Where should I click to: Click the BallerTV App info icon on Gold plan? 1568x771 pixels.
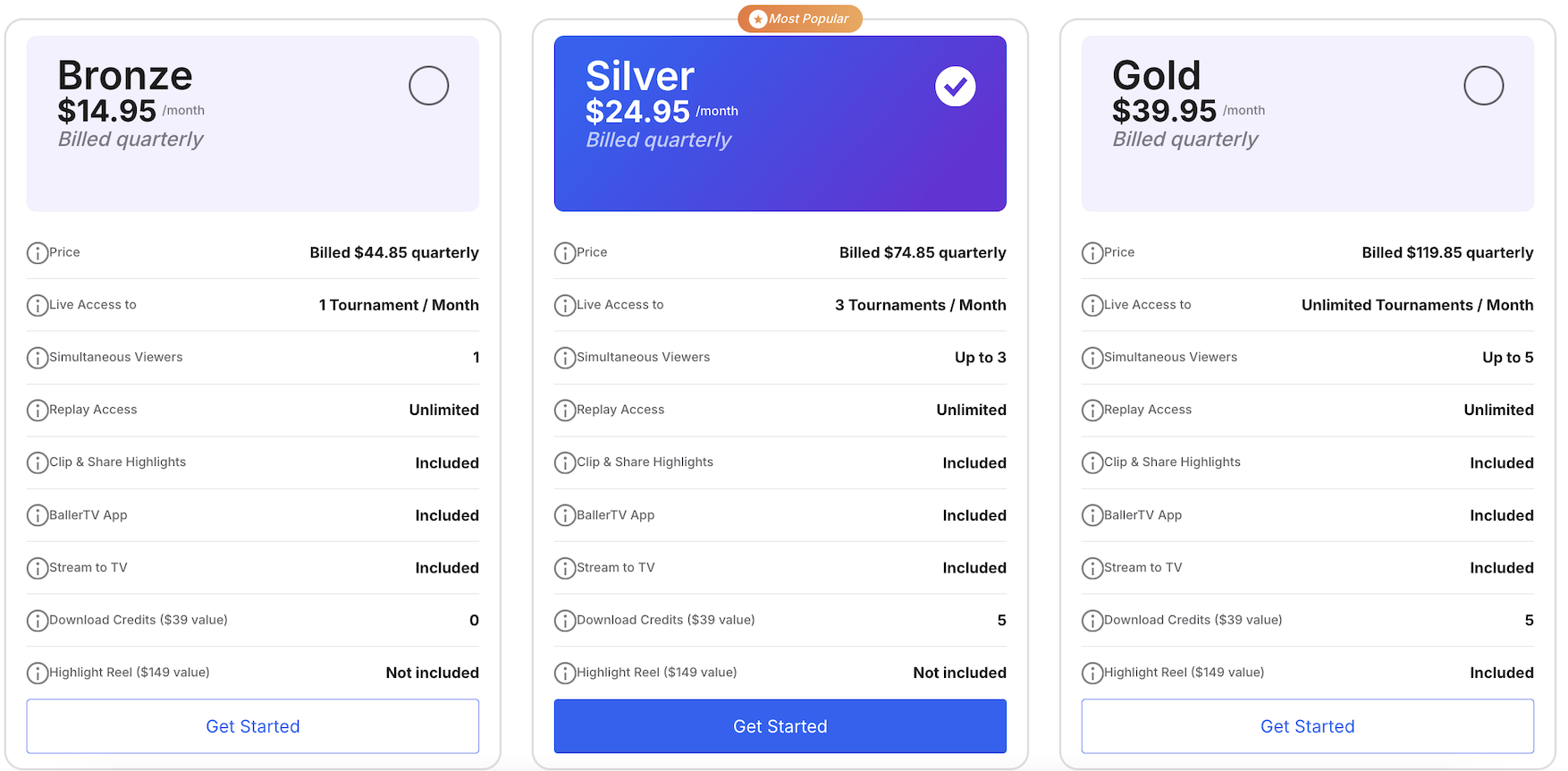(1092, 515)
